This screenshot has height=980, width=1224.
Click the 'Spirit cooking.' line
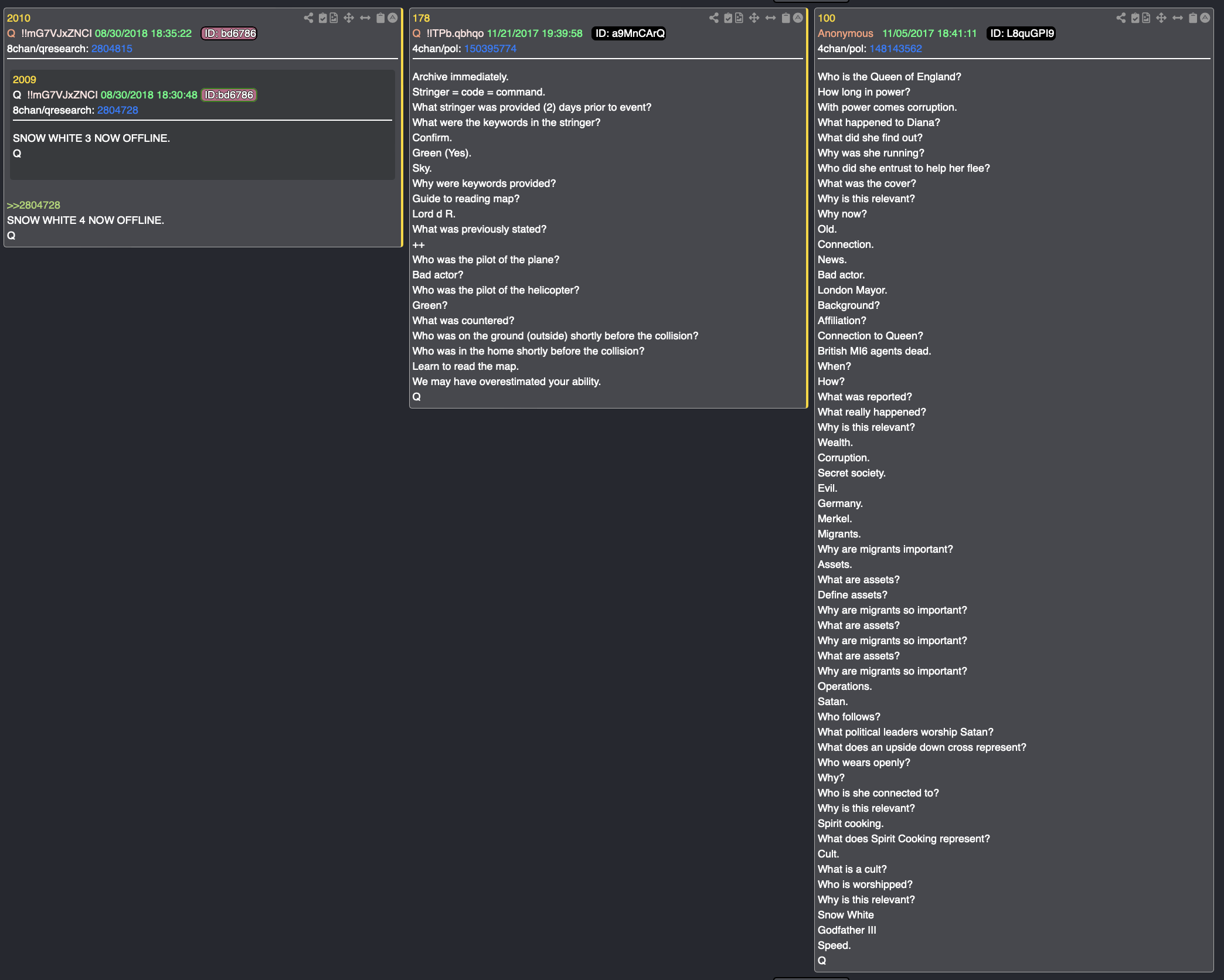(851, 824)
